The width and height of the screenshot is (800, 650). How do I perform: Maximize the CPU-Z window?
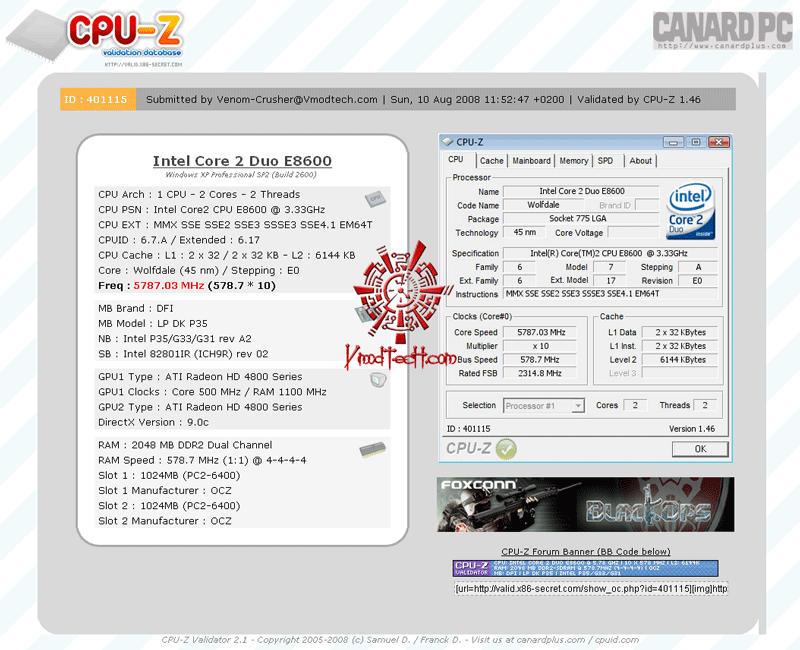[695, 142]
